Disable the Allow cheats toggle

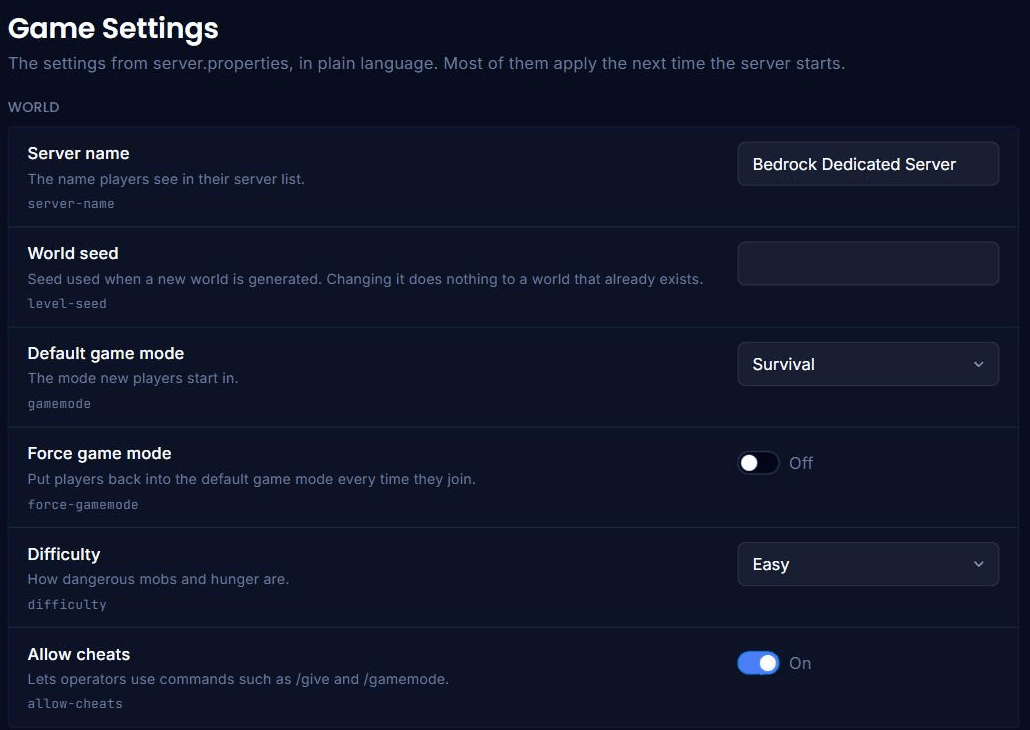pyautogui.click(x=758, y=663)
